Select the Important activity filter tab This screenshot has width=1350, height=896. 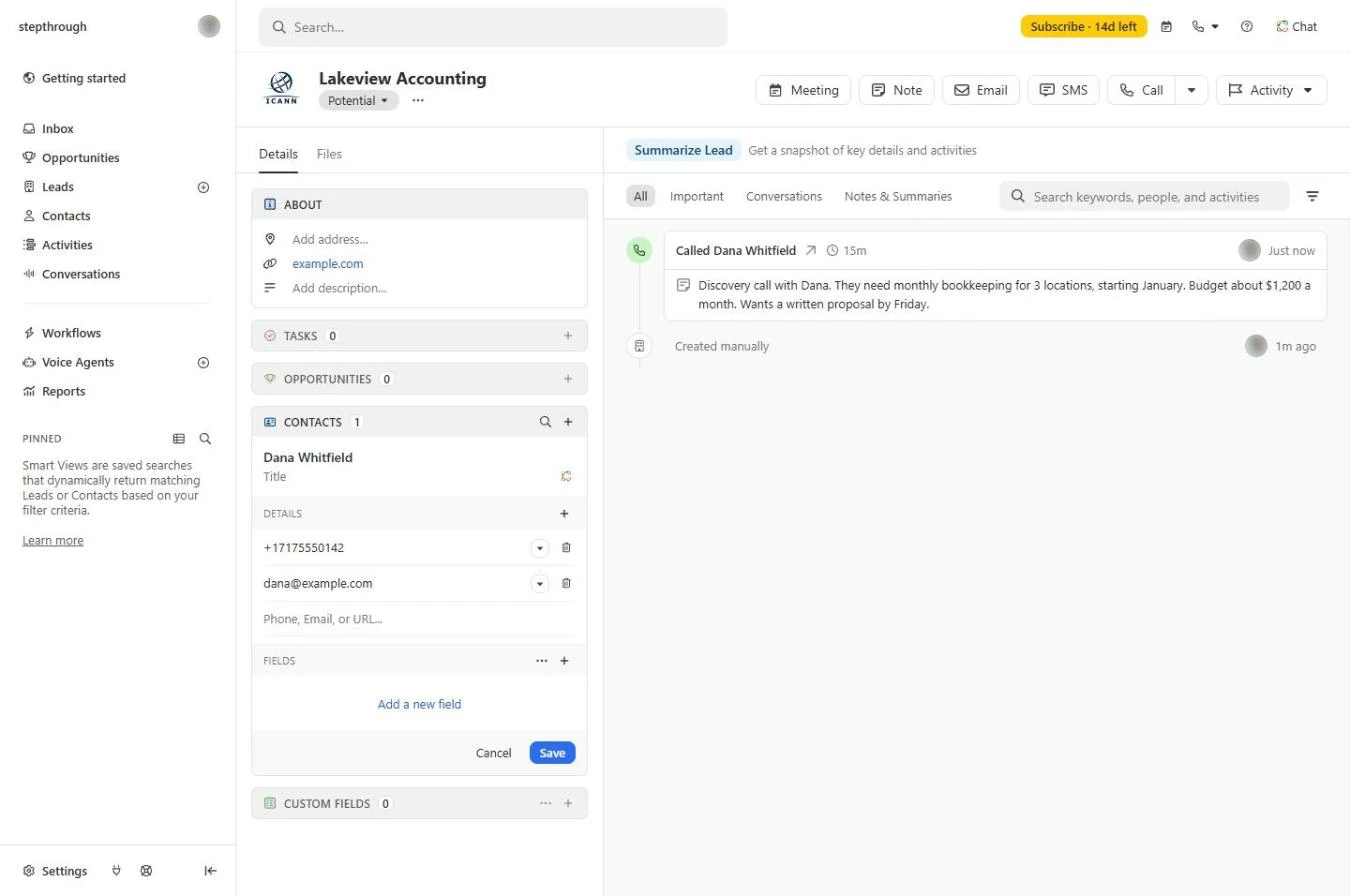[x=697, y=197]
